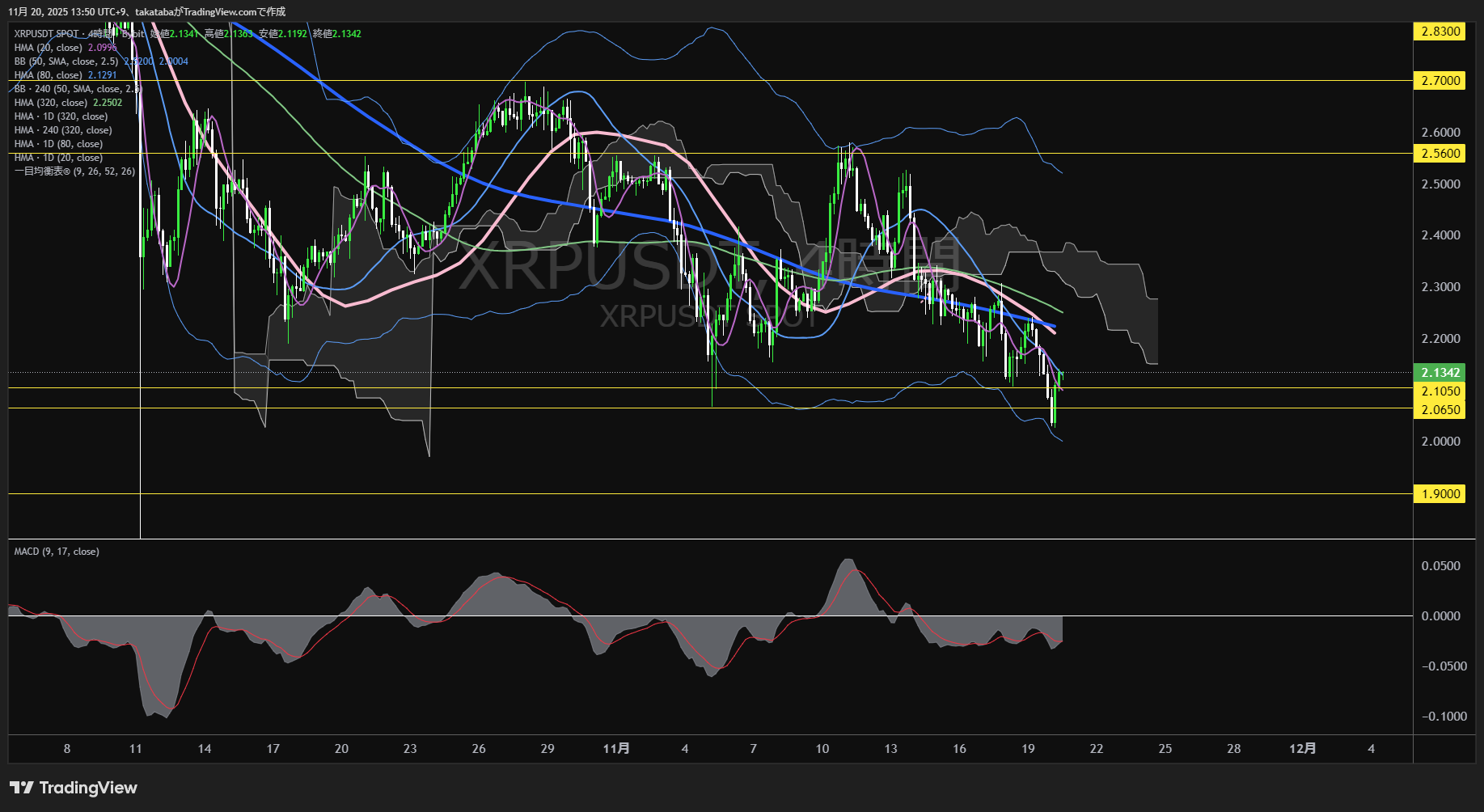Screen dimensions: 1484x812
Task: Click the TradingView logo at bottom left
Action: [74, 788]
